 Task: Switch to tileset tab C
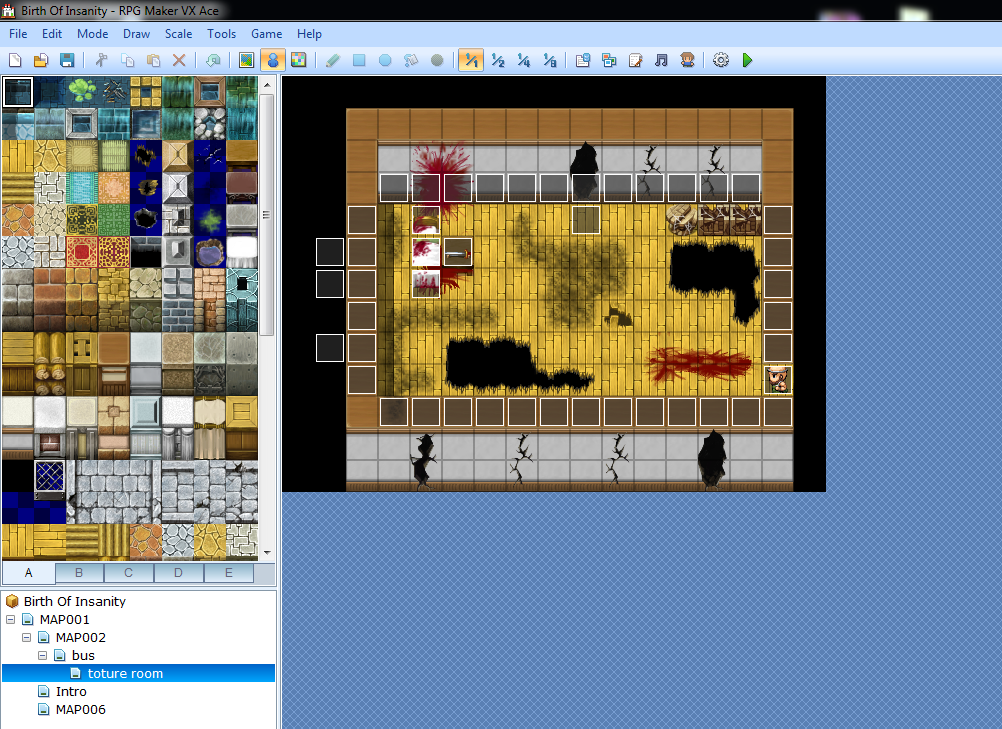click(128, 572)
